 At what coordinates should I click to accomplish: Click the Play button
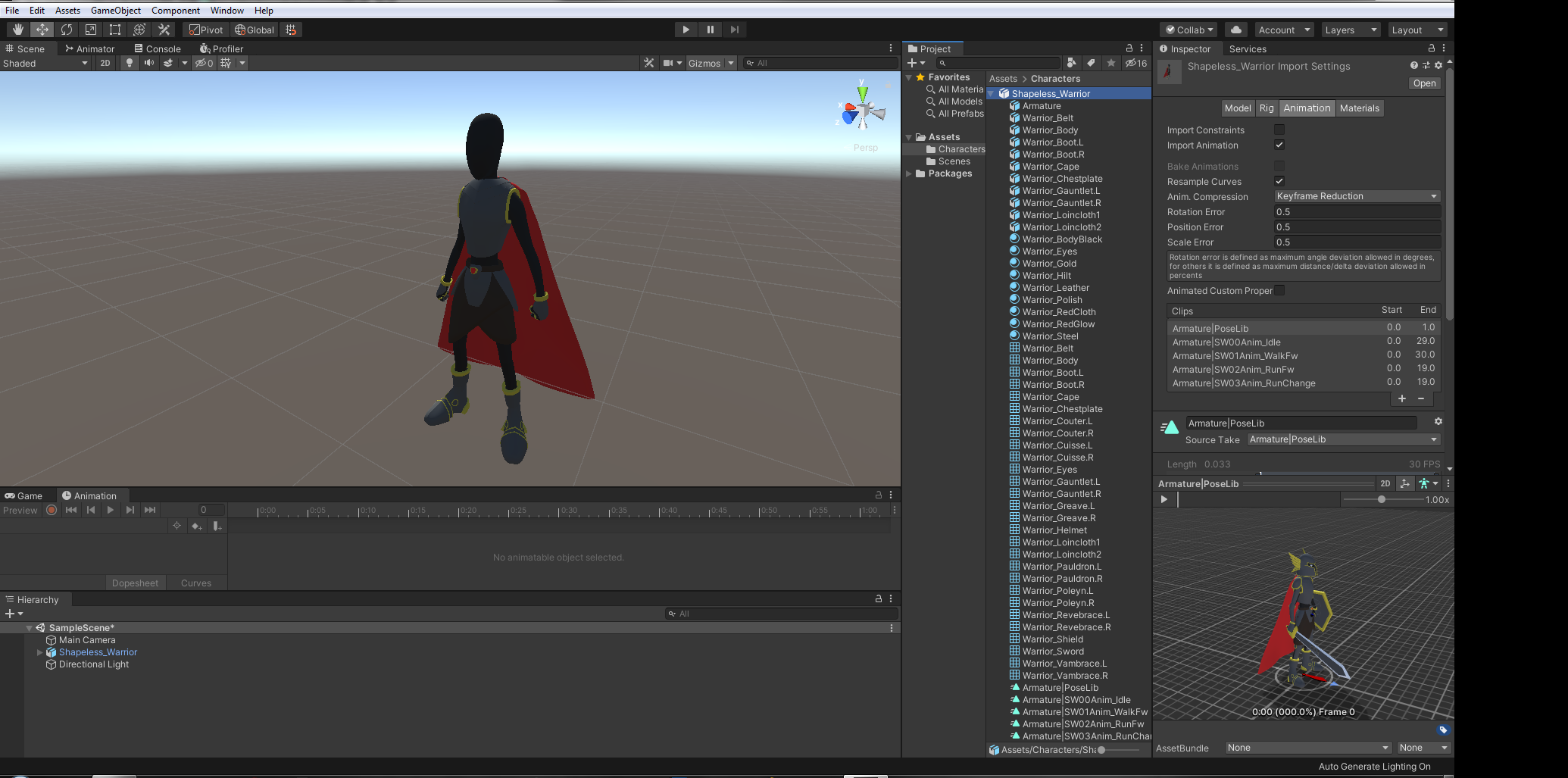click(x=686, y=30)
